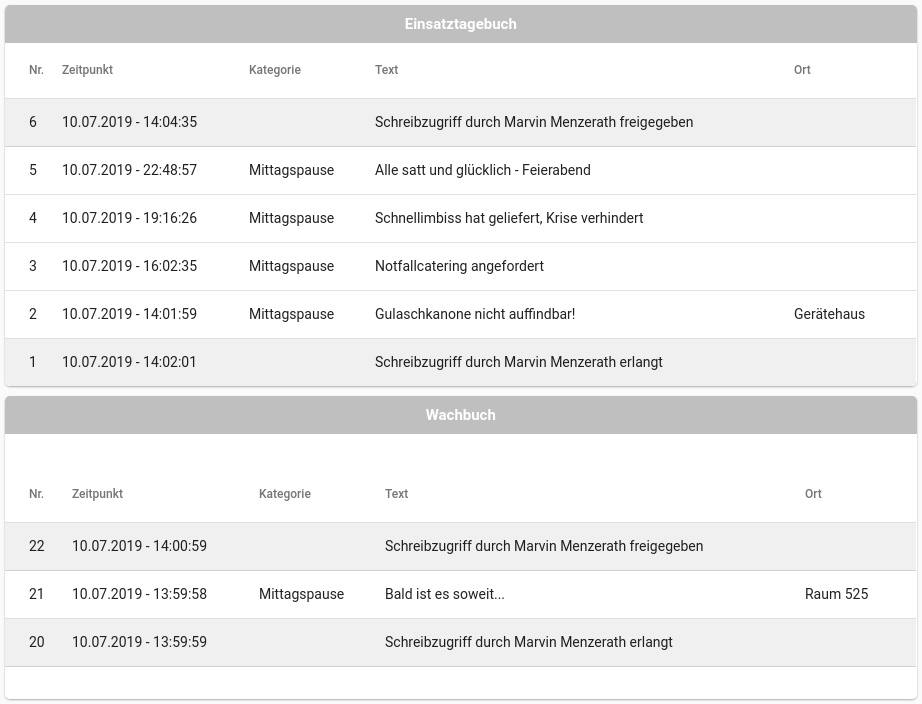
Task: Click the 'Gerätehaus' location cell
Action: (829, 314)
